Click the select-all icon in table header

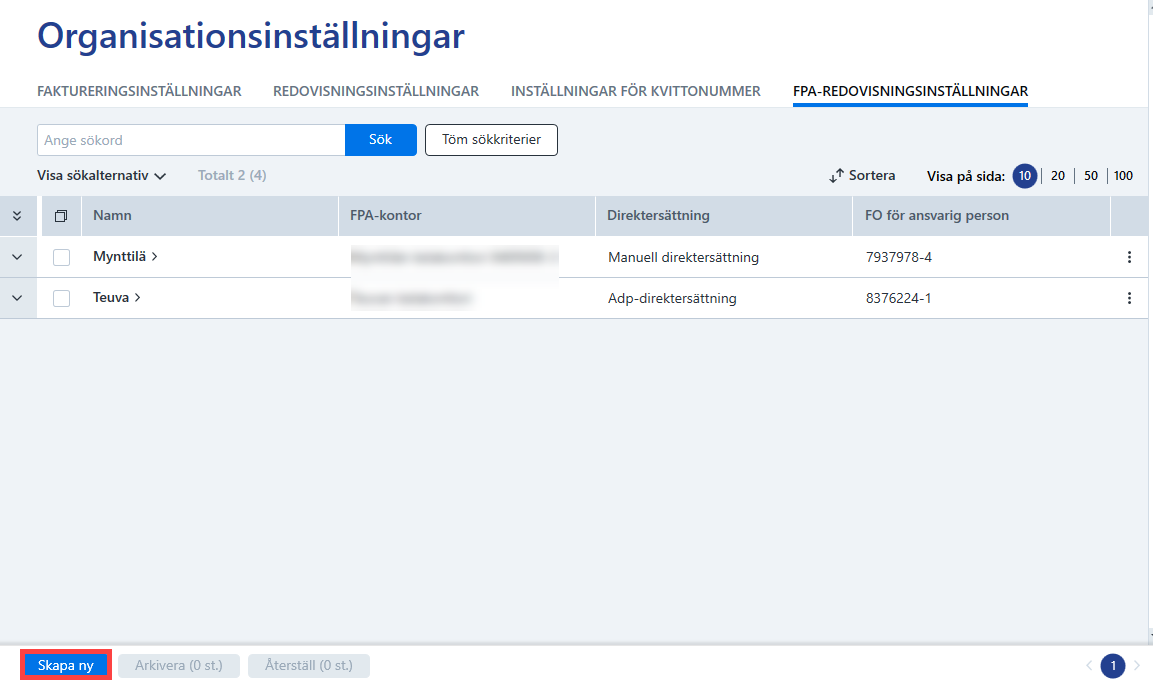coord(61,215)
